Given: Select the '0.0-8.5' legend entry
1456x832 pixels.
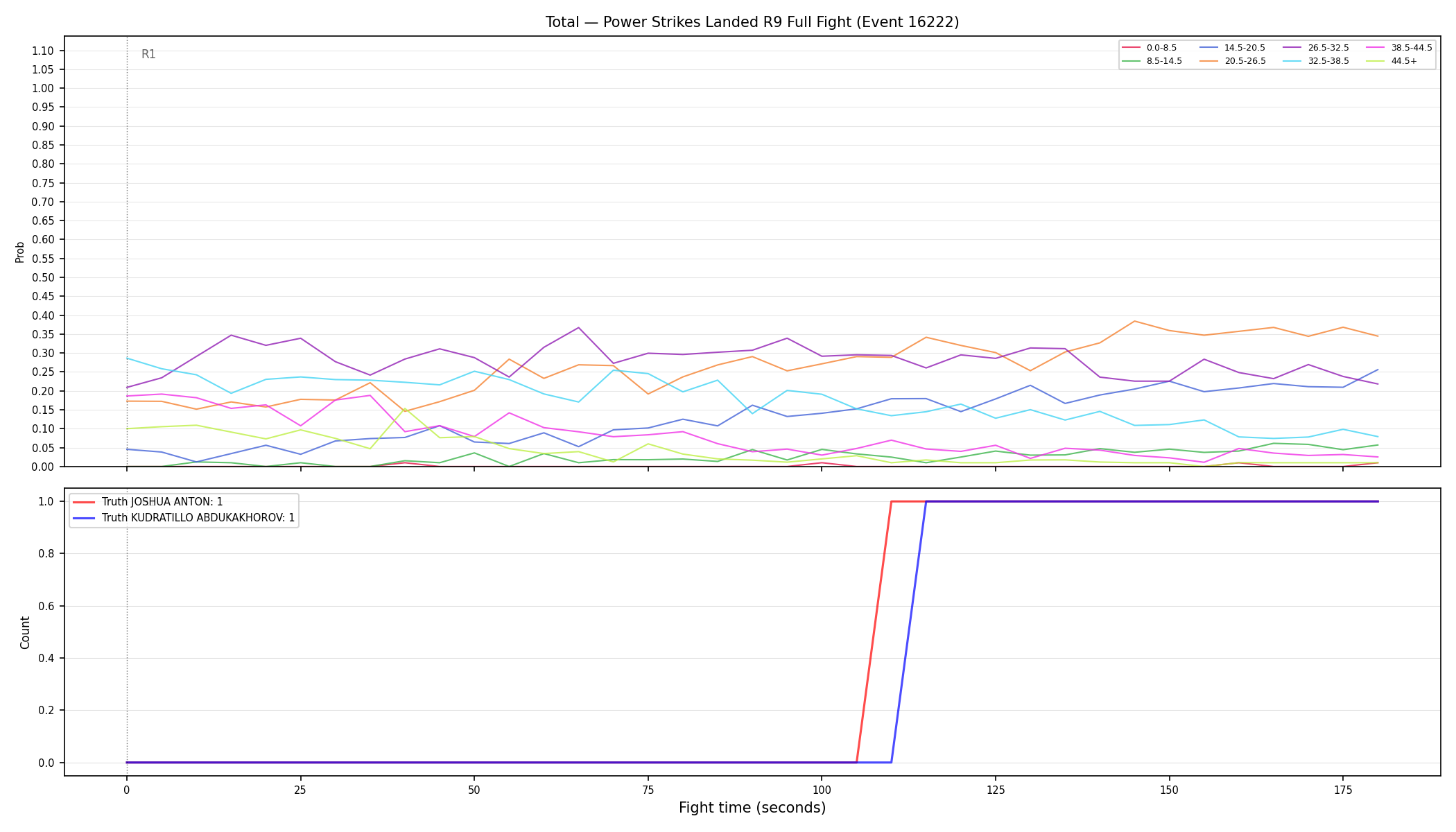Looking at the screenshot, I should pos(1150,48).
